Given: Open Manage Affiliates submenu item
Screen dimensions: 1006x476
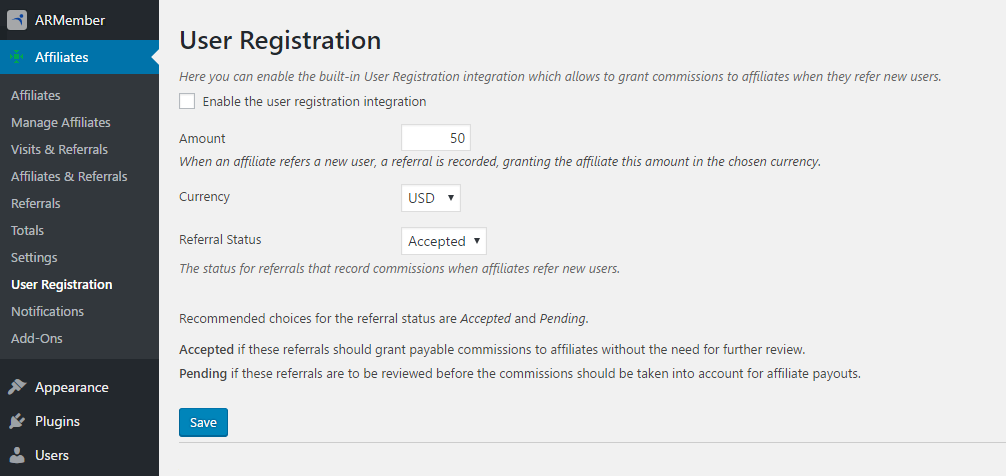Looking at the screenshot, I should click(61, 122).
